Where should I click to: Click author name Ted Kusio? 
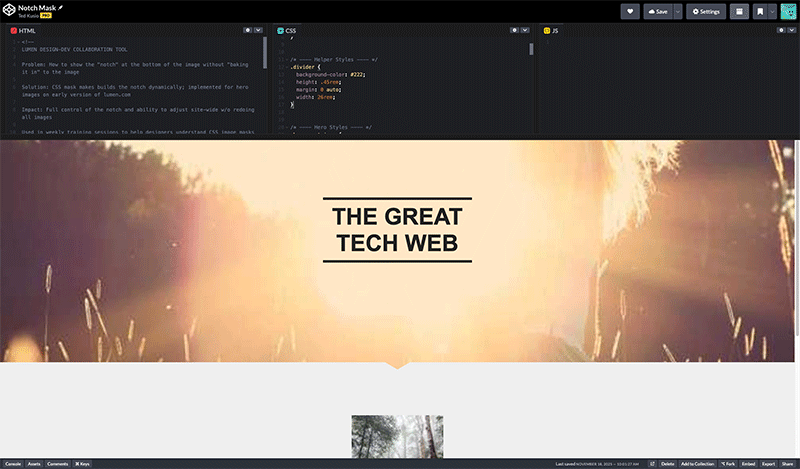[28, 16]
